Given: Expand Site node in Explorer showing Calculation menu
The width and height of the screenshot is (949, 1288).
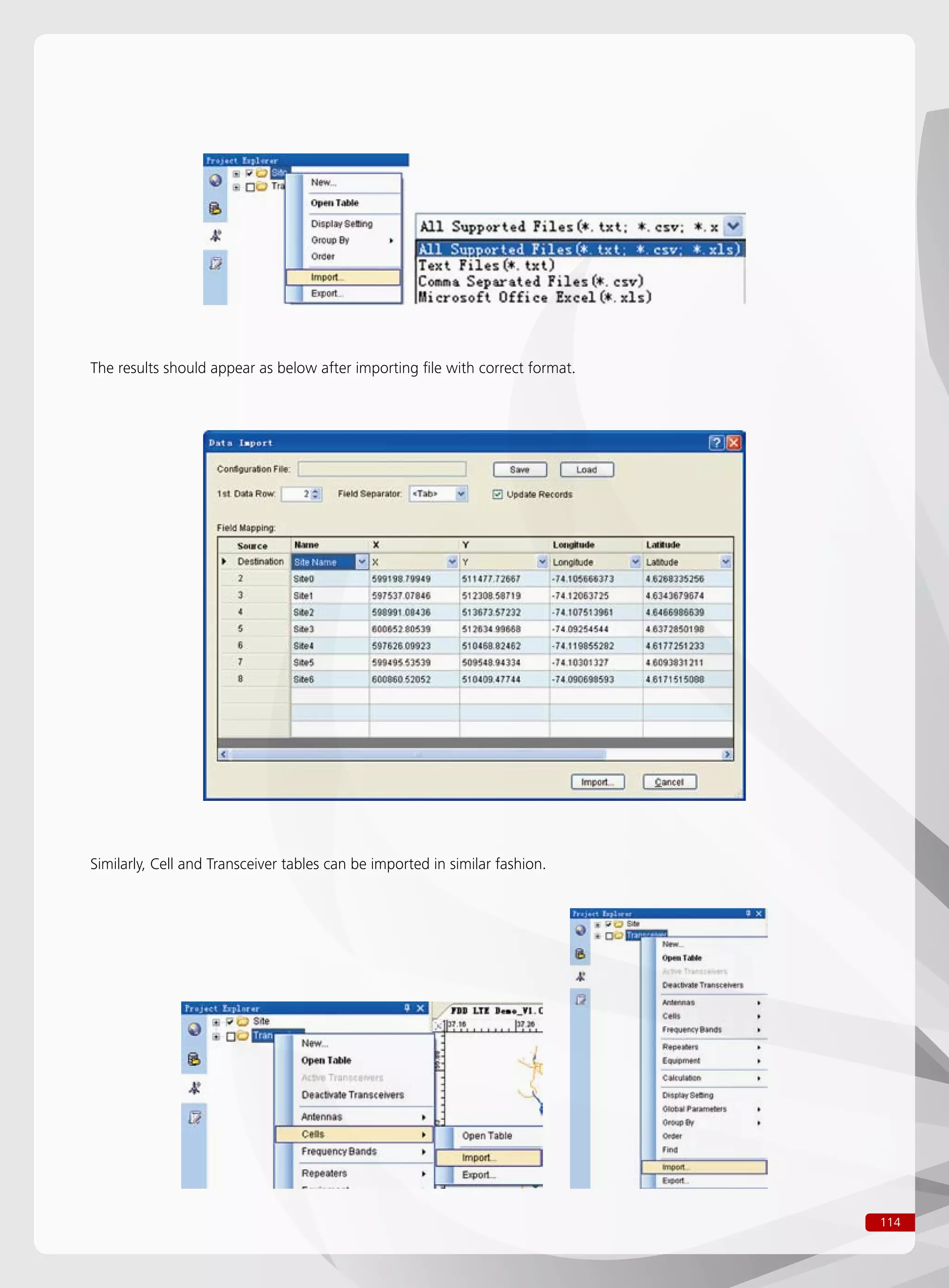Looking at the screenshot, I should pyautogui.click(x=597, y=924).
